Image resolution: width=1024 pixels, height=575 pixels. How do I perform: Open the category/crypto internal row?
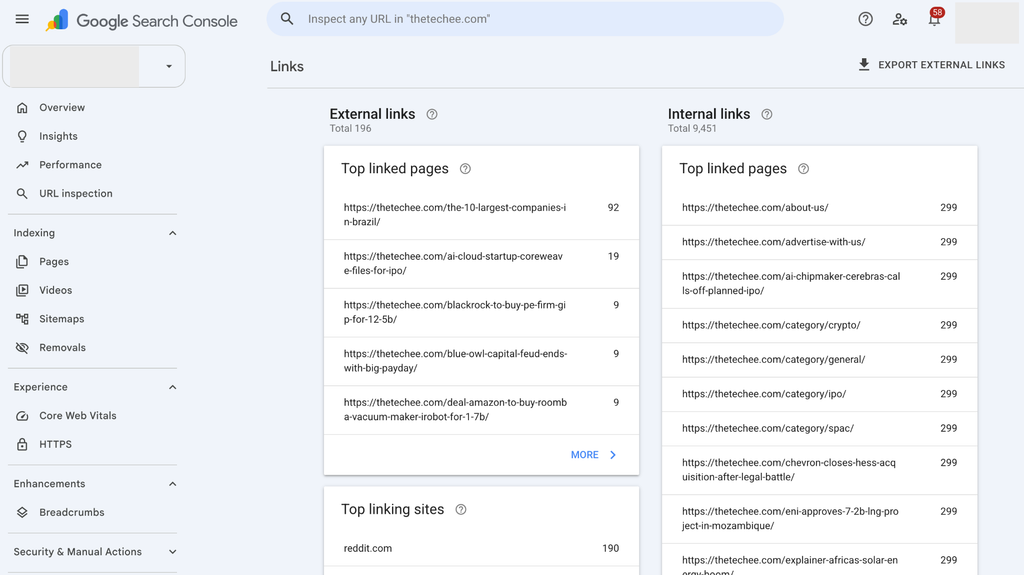tap(820, 325)
